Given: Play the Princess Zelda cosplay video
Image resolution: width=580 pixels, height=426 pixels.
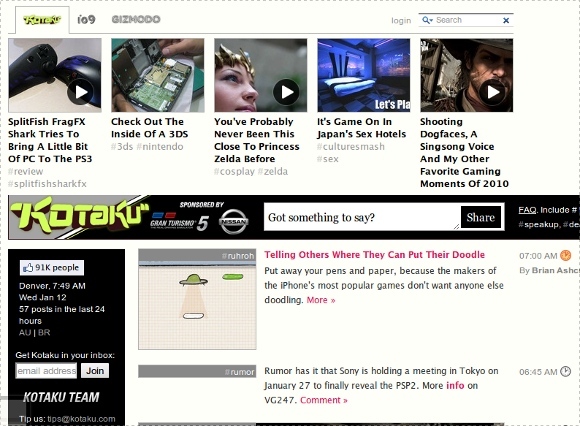Looking at the screenshot, I should 286,92.
